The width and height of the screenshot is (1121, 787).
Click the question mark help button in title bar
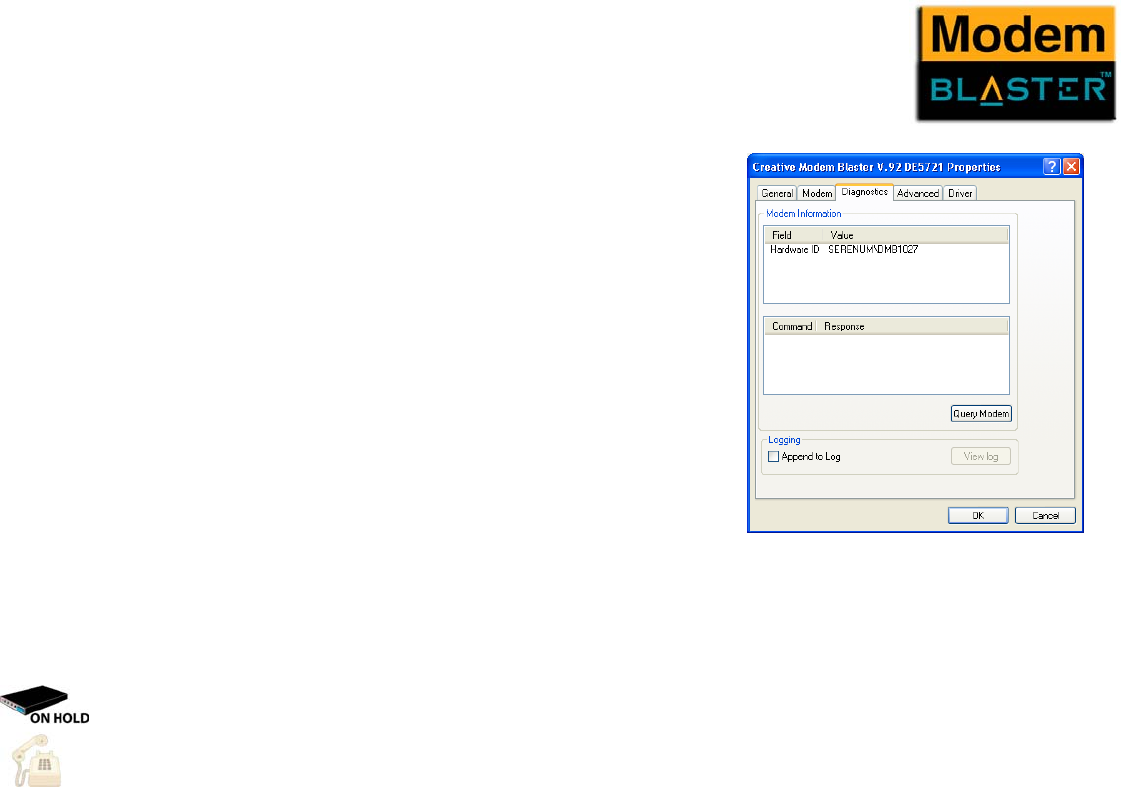click(1051, 167)
